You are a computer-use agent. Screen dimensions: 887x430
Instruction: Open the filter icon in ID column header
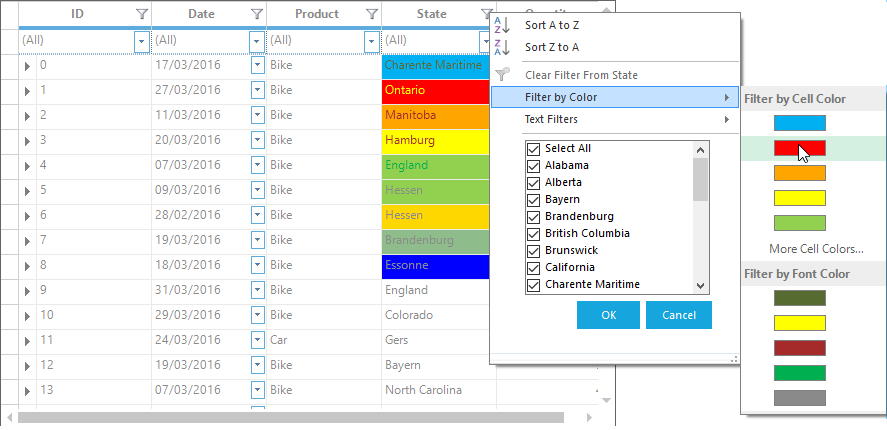pos(142,14)
